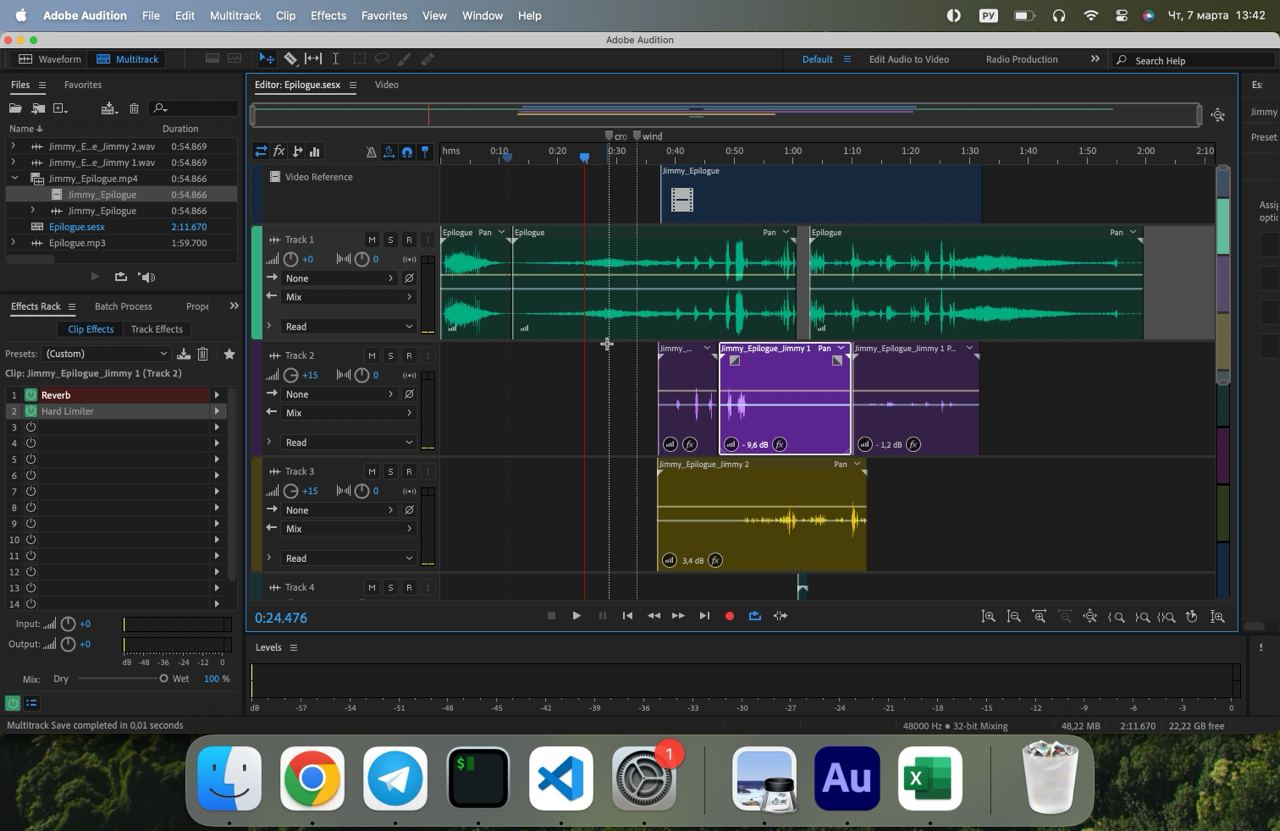Screen dimensions: 1280x831
Task: Toggle loop playback in transport
Action: click(755, 616)
